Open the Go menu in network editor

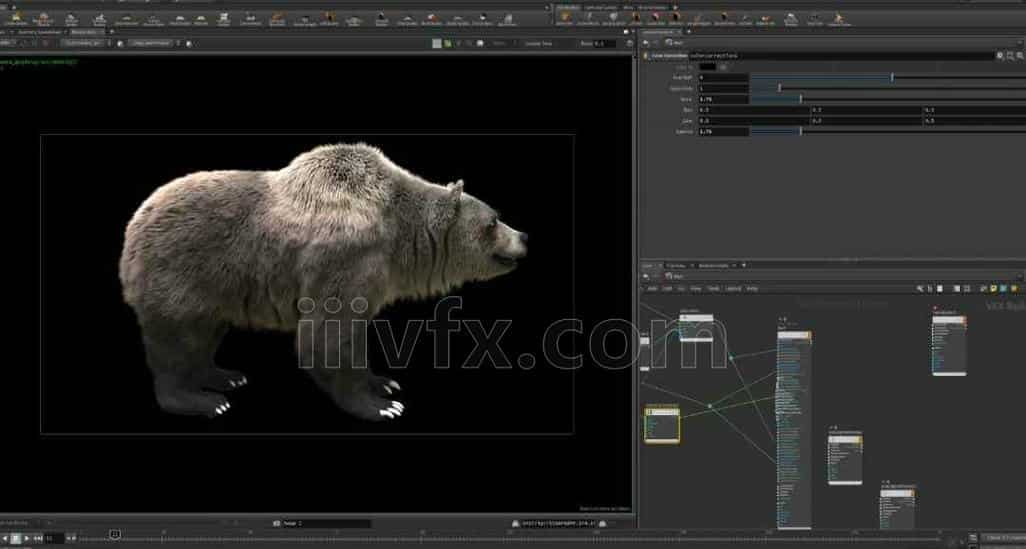click(x=681, y=289)
